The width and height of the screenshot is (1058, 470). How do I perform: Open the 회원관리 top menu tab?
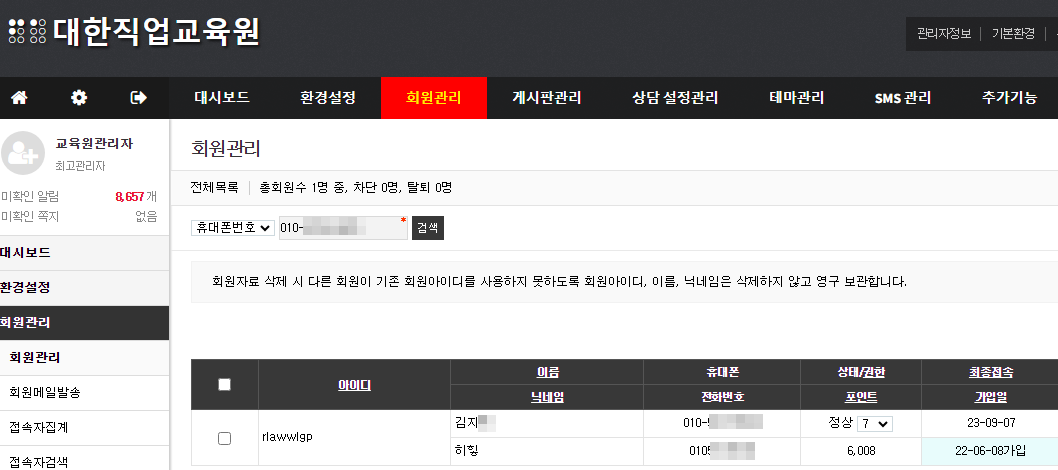tap(434, 98)
